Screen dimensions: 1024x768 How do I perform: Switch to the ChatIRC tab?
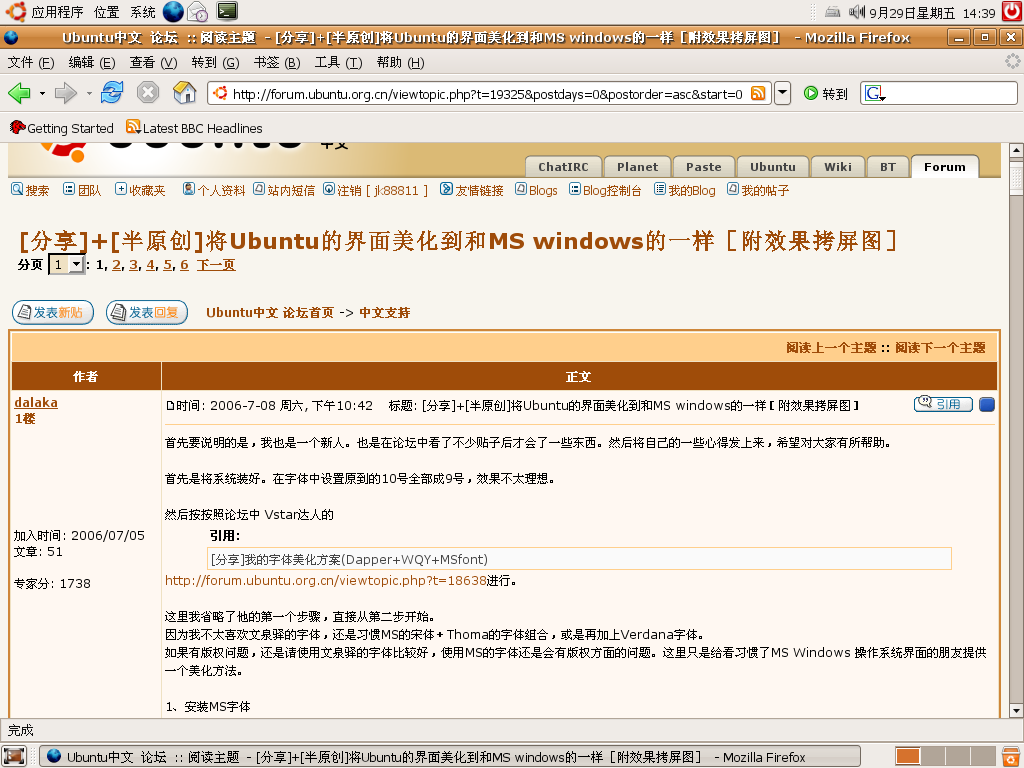564,167
